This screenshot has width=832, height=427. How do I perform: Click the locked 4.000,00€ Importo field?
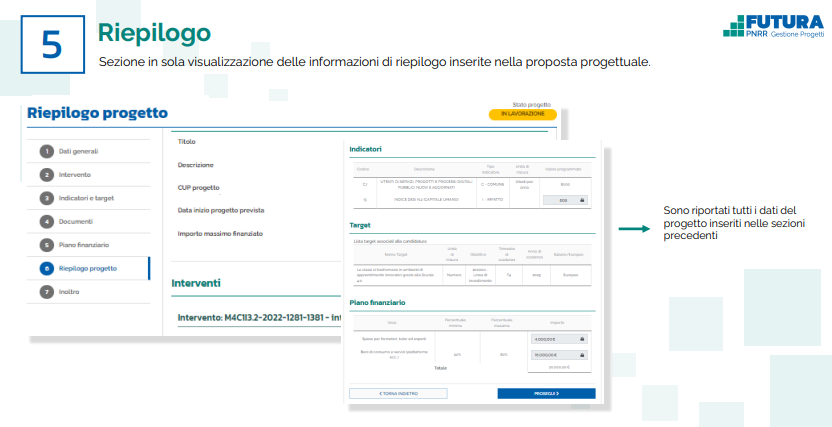pyautogui.click(x=559, y=339)
